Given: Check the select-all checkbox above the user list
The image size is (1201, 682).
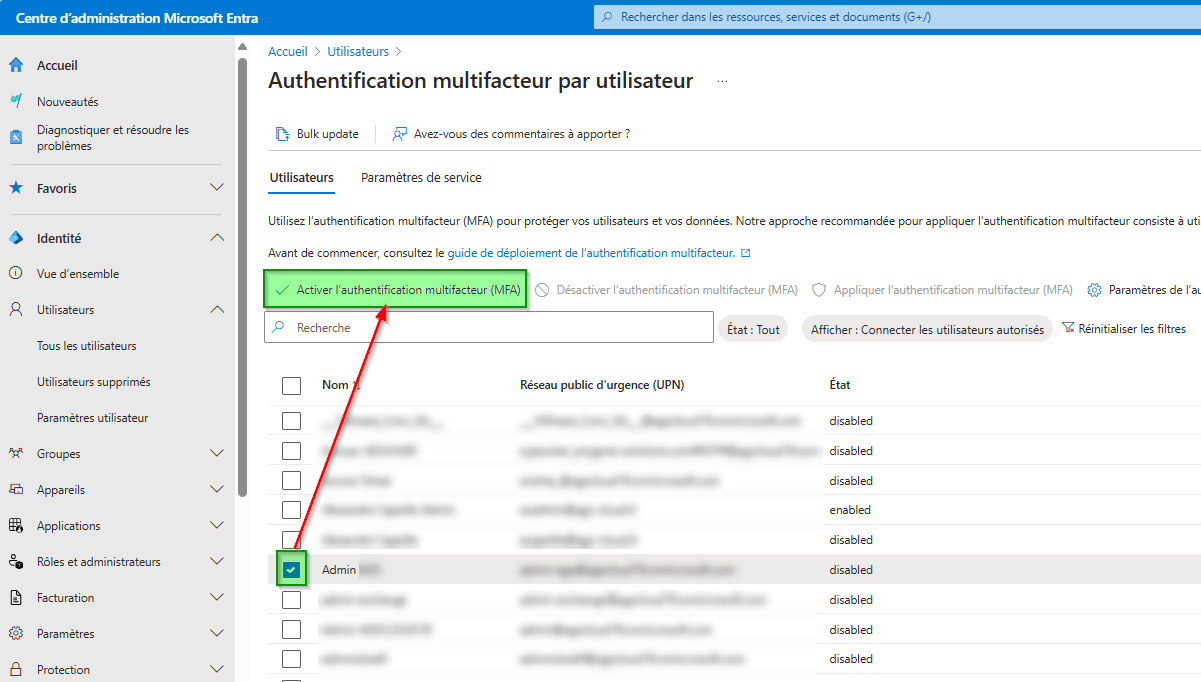Looking at the screenshot, I should tap(291, 385).
